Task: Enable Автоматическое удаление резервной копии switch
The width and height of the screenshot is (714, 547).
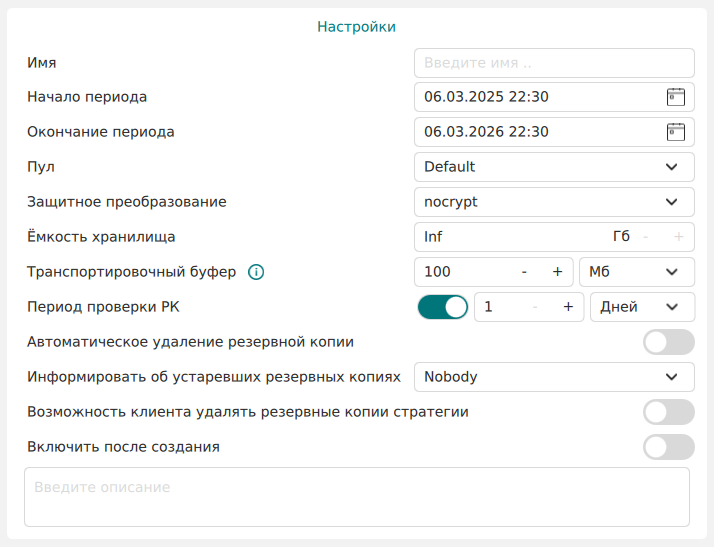Action: [668, 342]
